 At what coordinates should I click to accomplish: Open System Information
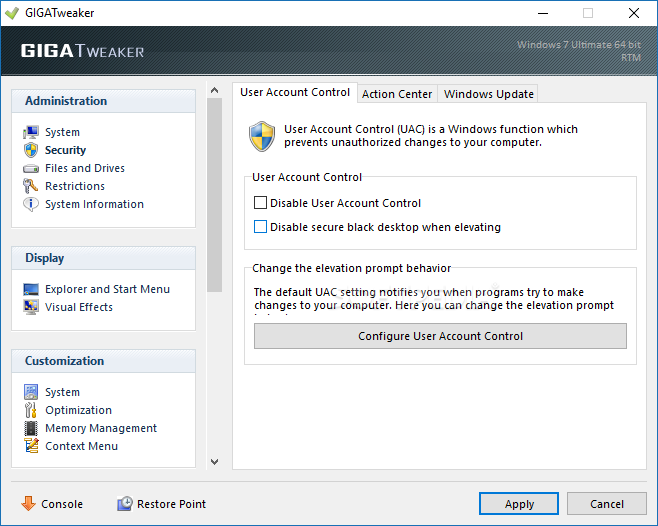94,204
